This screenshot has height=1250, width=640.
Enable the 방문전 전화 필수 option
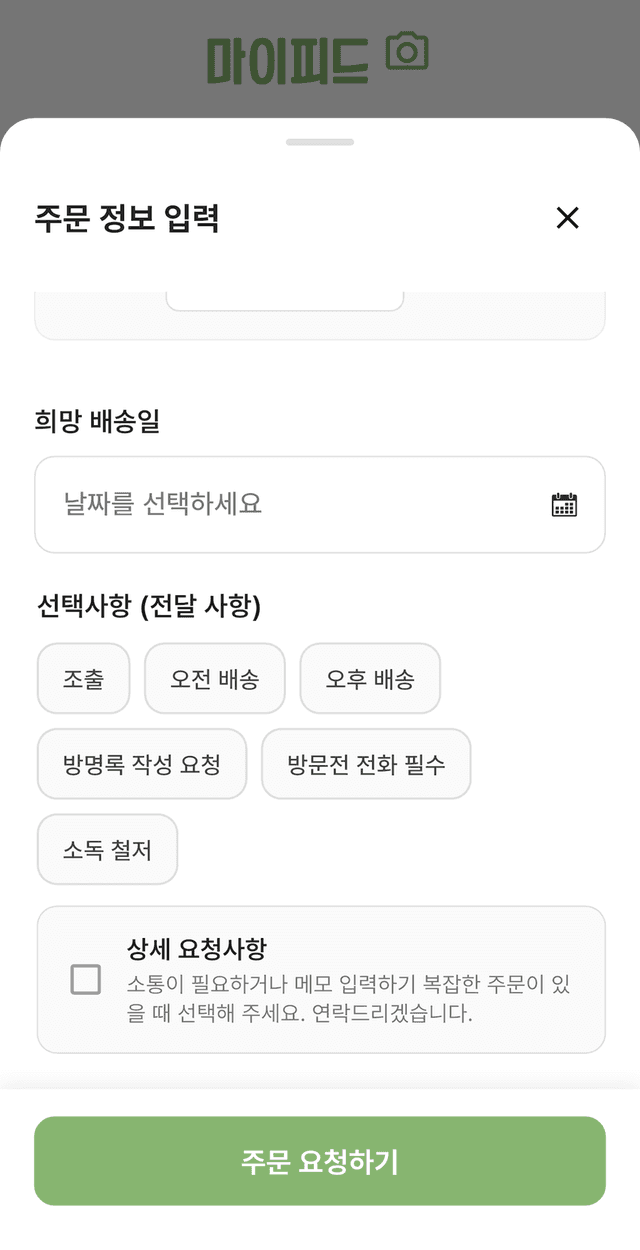365,764
